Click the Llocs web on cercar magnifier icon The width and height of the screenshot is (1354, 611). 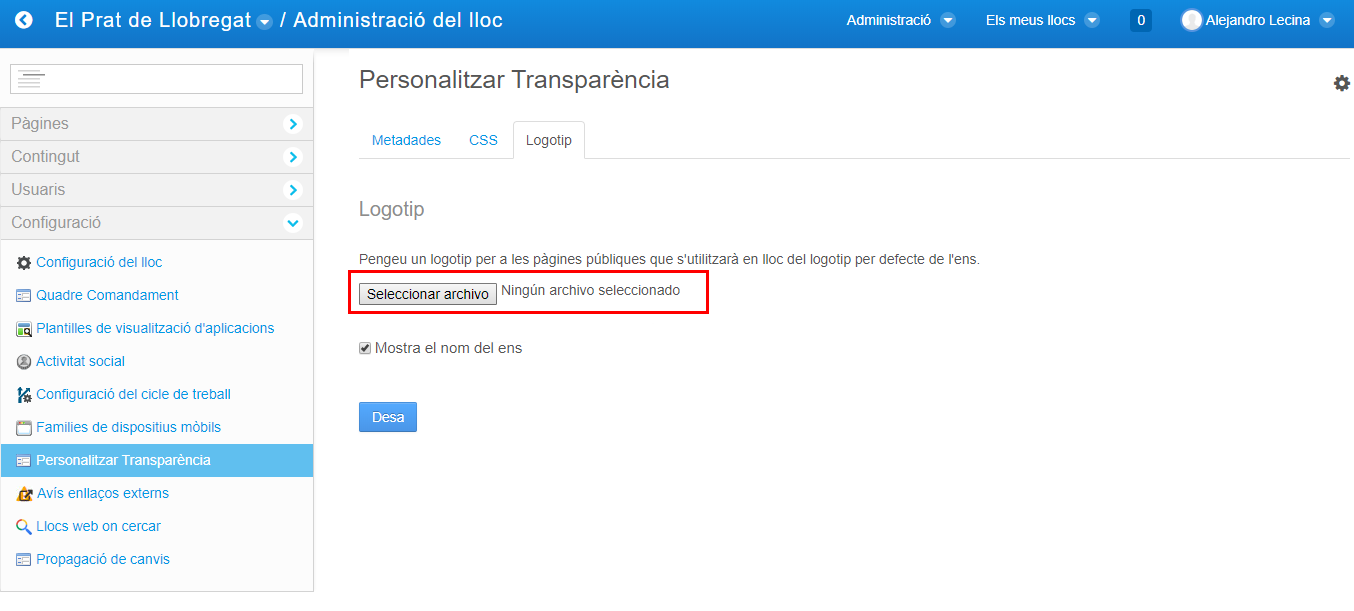coord(24,527)
